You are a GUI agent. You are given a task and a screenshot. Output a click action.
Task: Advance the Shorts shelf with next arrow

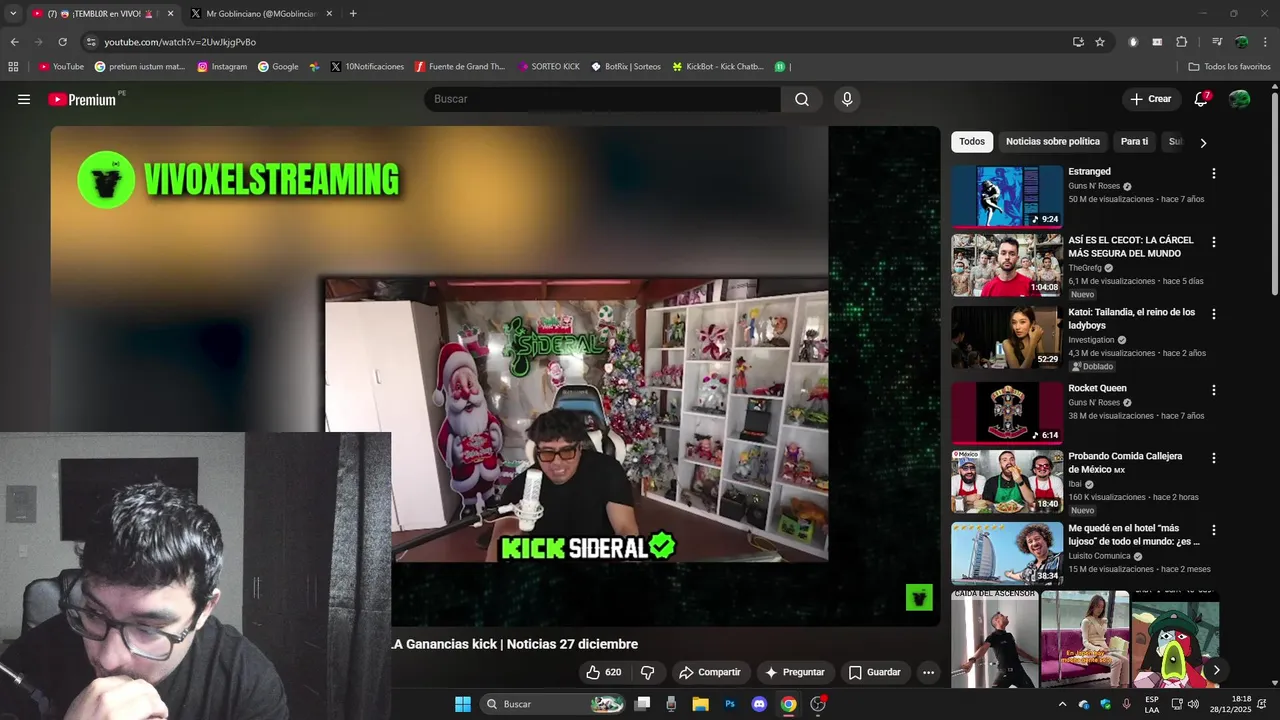[1216, 670]
